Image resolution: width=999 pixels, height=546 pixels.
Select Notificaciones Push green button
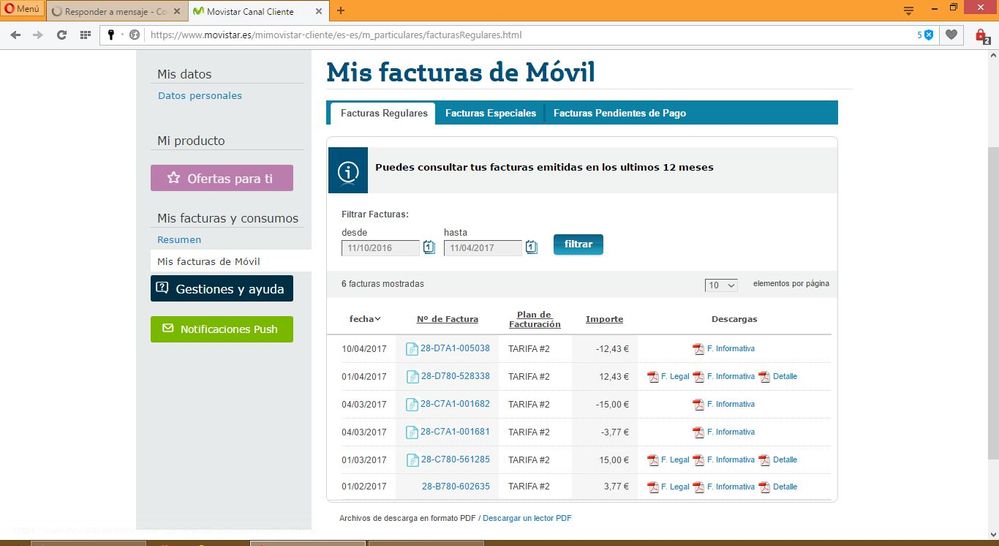(x=222, y=329)
